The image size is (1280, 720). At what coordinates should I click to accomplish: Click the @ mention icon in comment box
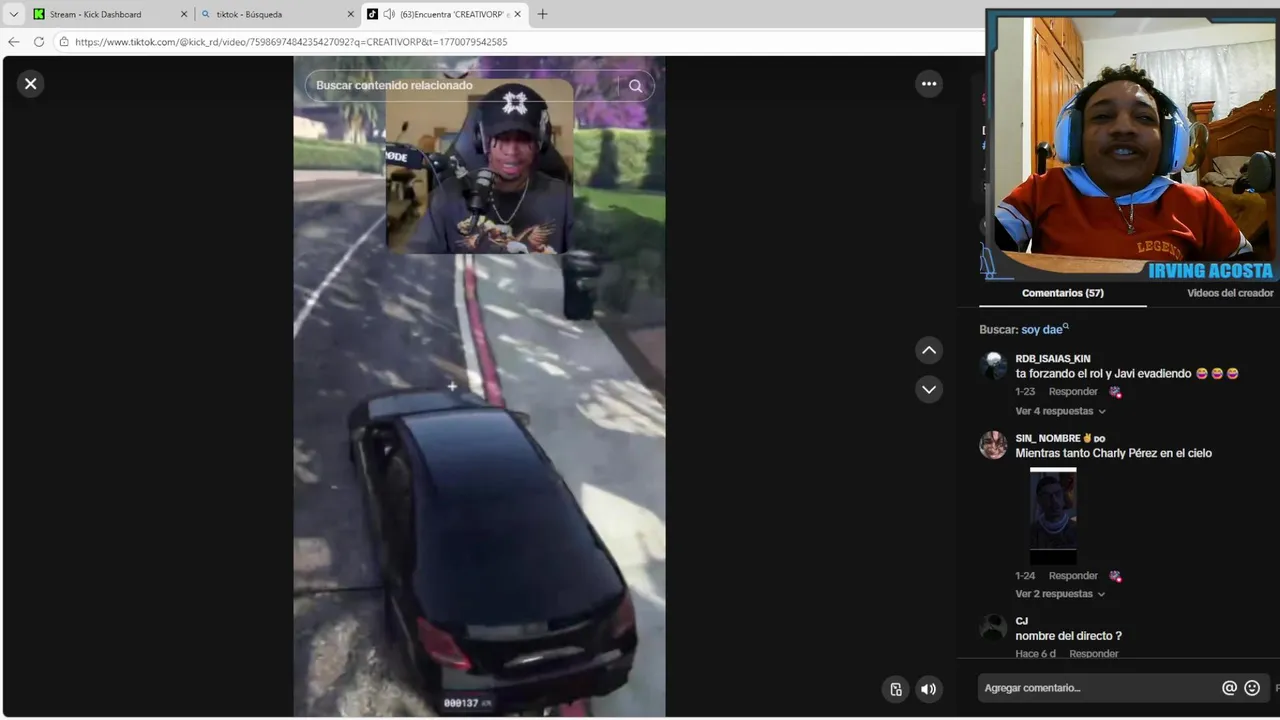pos(1229,688)
